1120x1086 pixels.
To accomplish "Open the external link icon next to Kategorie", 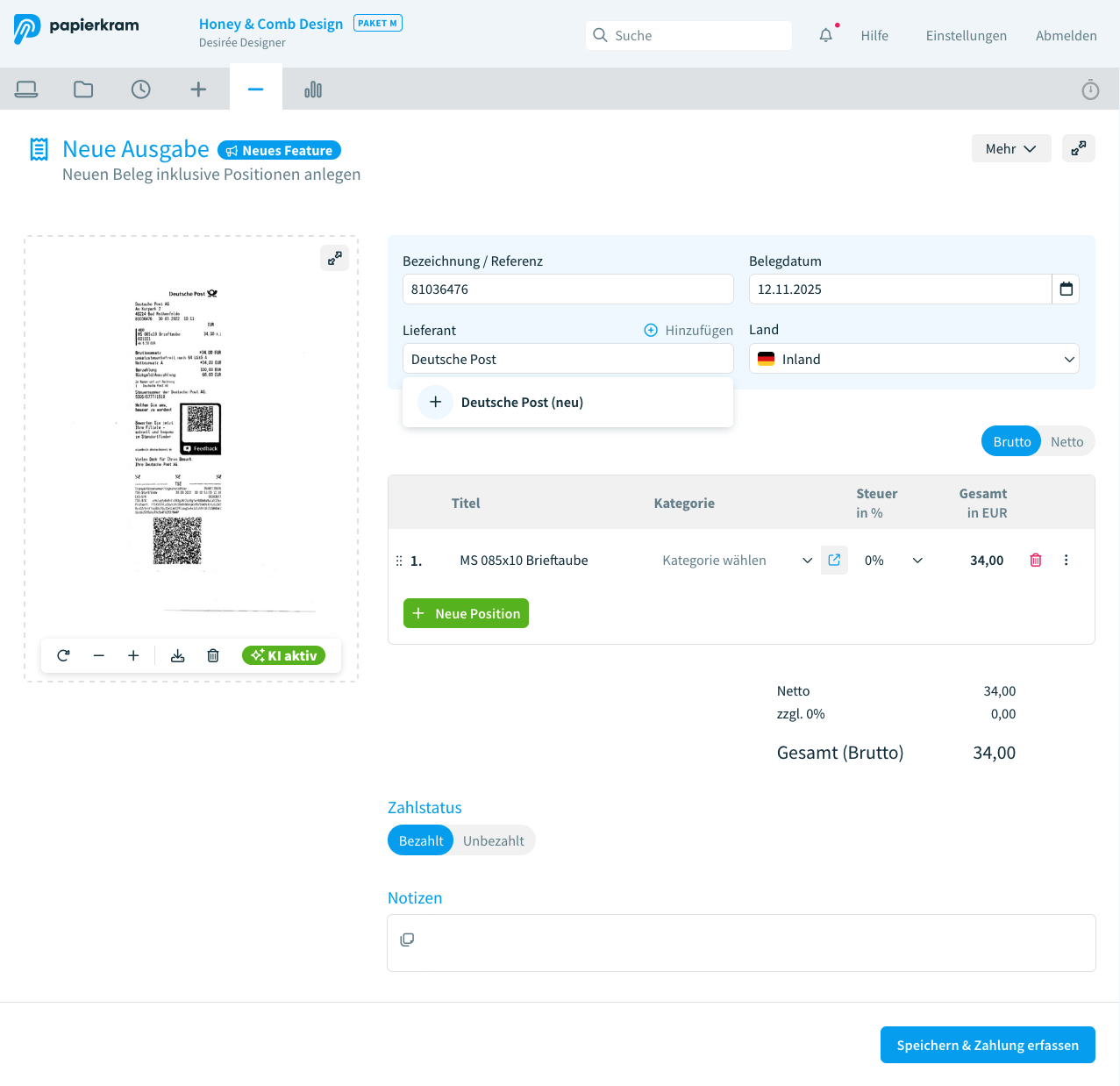I will (834, 560).
